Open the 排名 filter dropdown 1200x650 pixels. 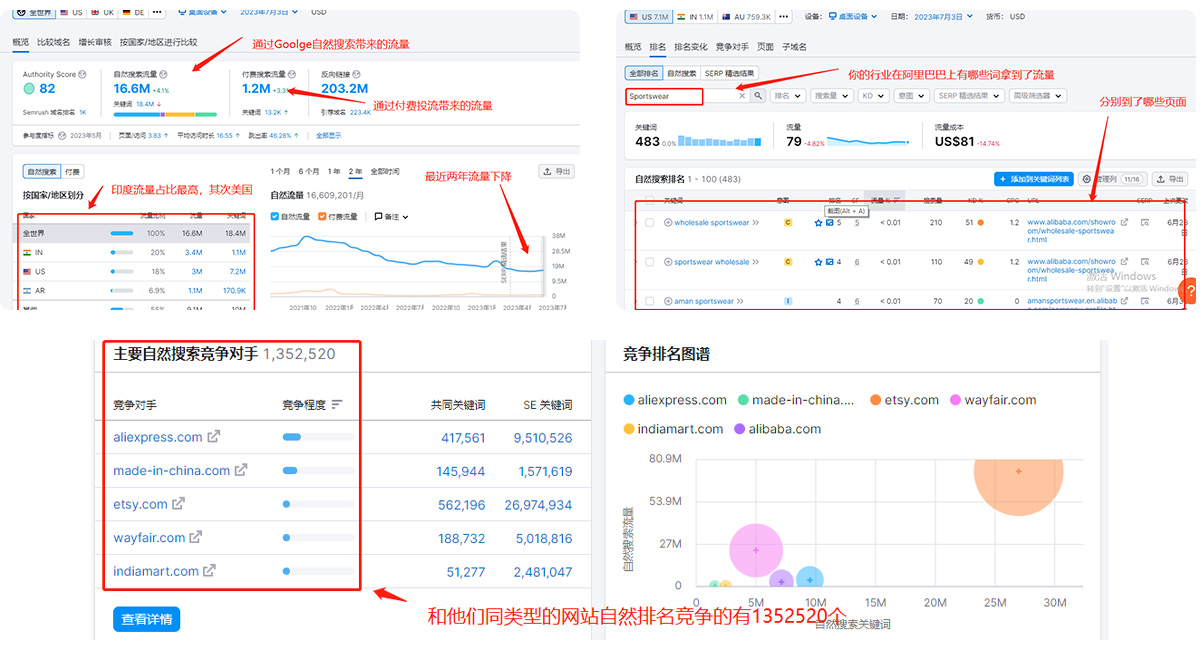pos(788,96)
